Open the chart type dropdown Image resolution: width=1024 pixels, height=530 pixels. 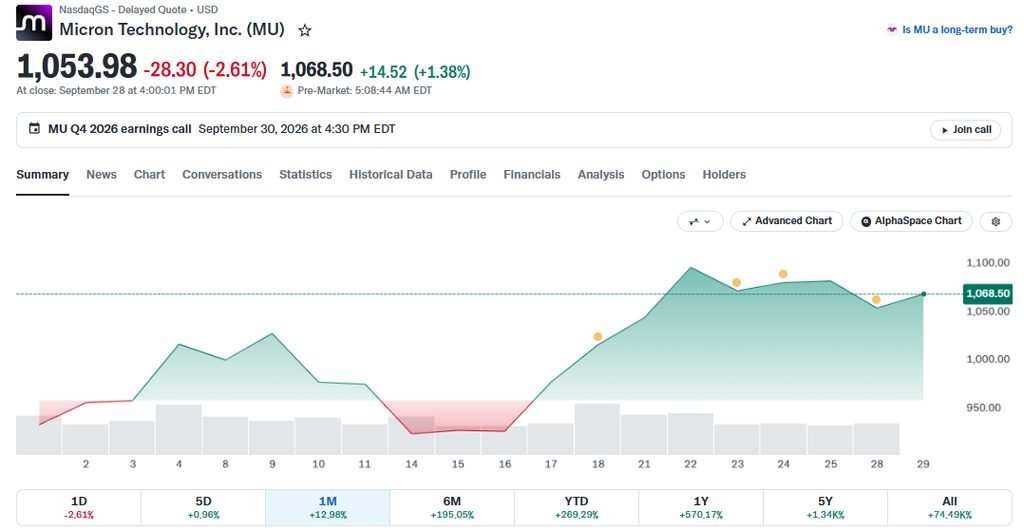pos(700,221)
